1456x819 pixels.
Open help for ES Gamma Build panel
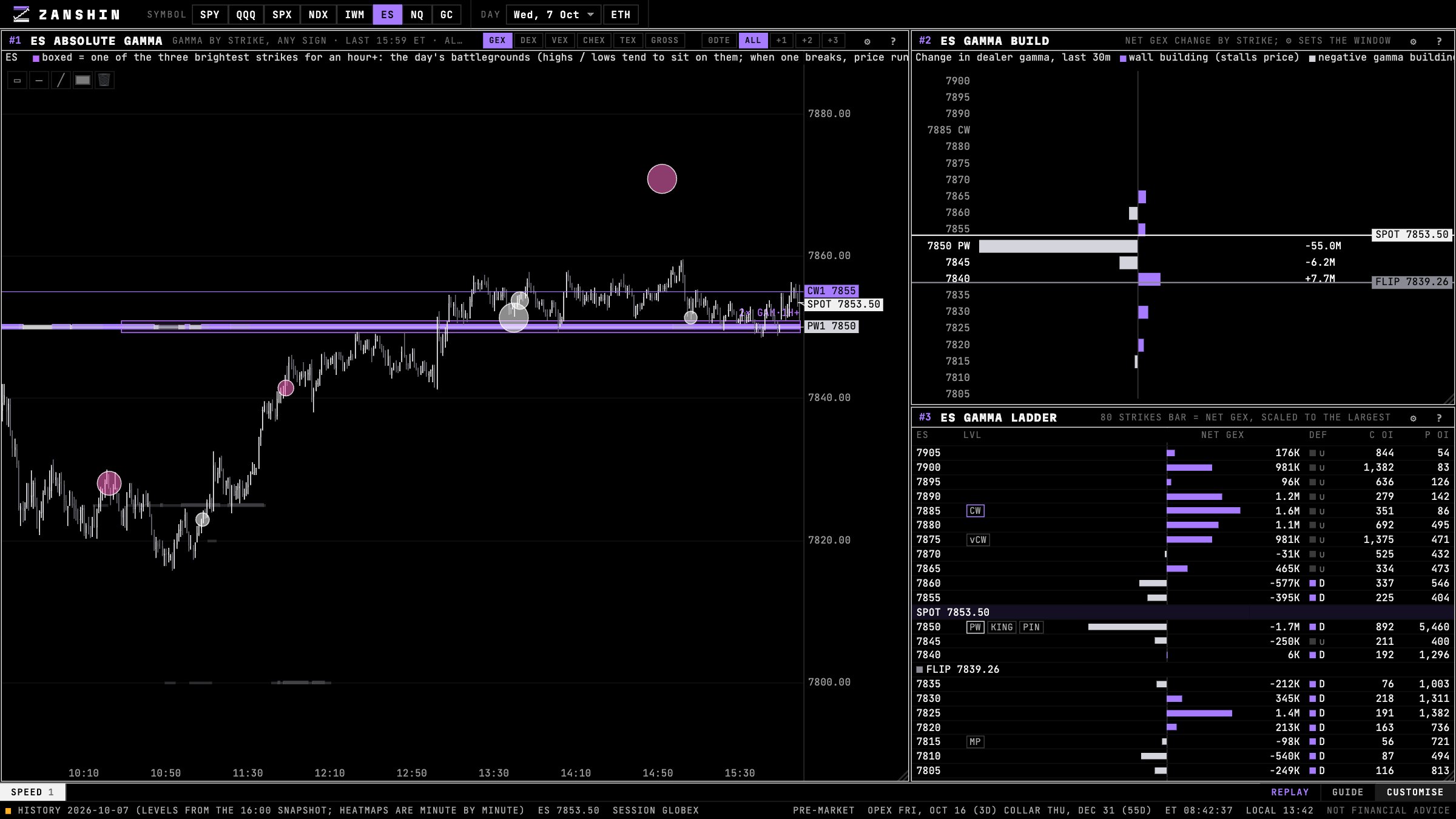[1439, 41]
